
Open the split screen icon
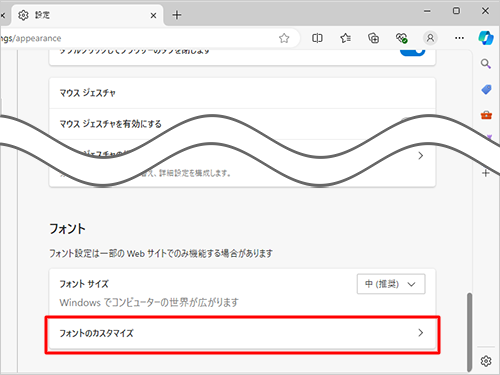317,38
